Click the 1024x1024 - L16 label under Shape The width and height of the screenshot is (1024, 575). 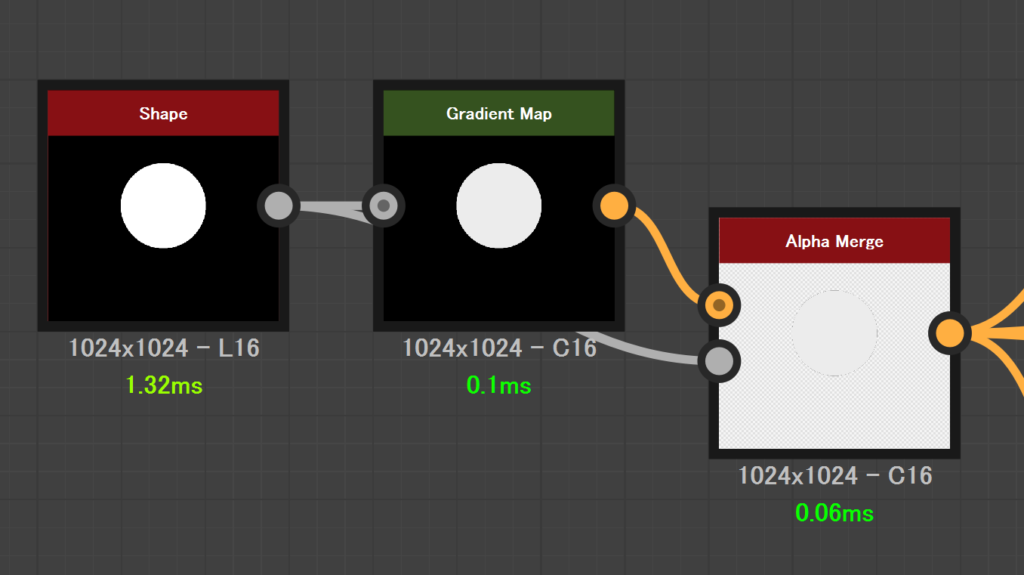(164, 348)
